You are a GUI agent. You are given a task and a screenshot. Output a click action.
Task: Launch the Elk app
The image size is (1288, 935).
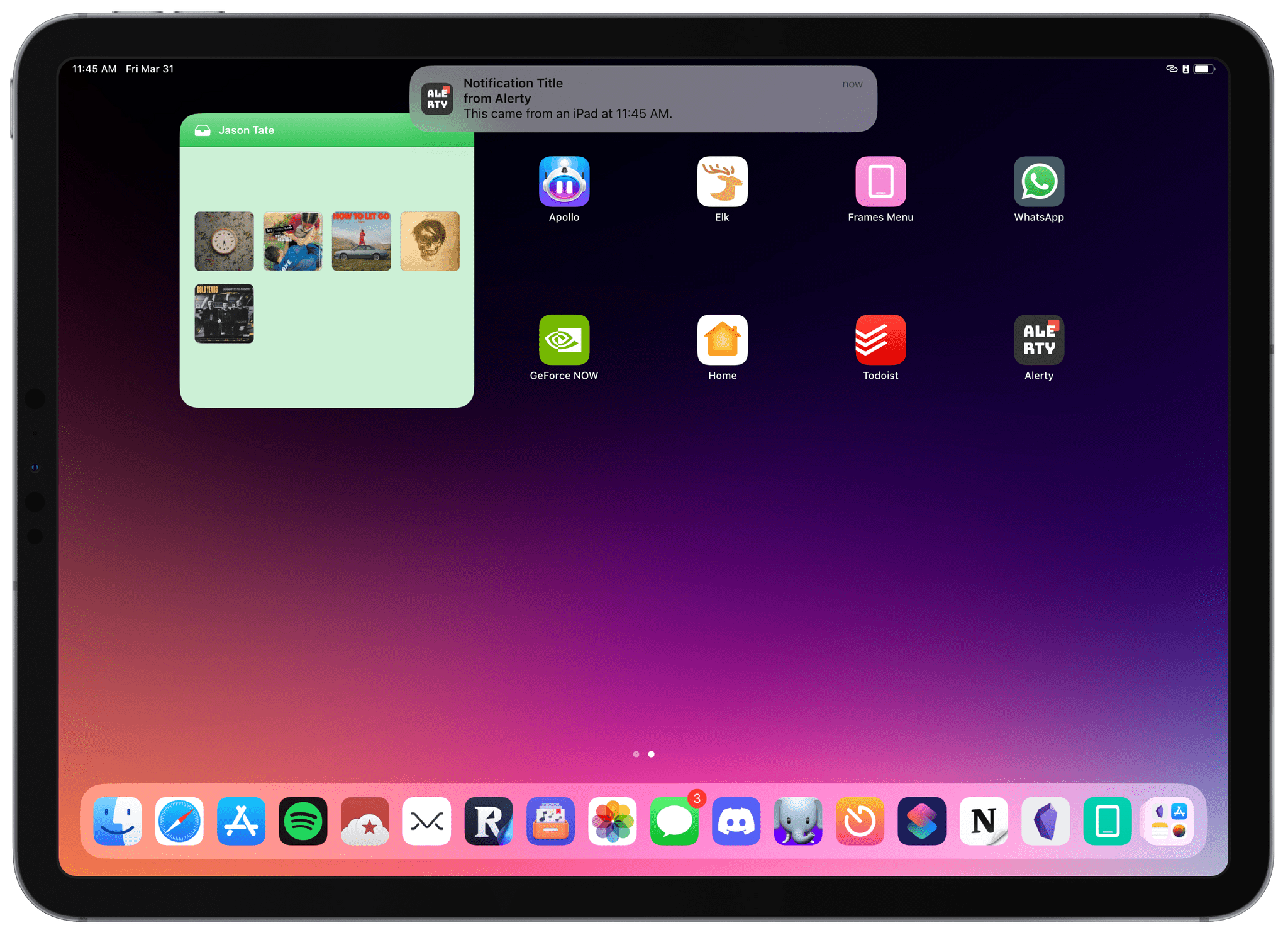(722, 182)
